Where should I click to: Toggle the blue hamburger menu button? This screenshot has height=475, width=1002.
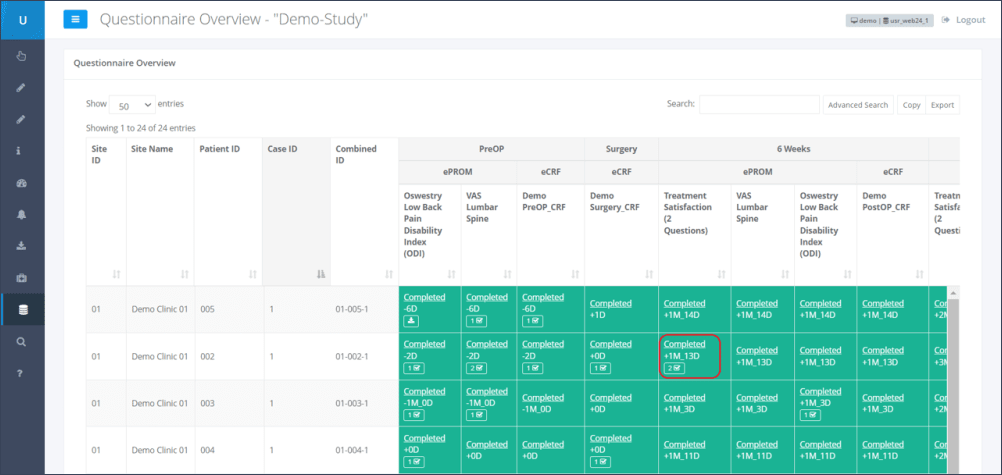coord(75,19)
